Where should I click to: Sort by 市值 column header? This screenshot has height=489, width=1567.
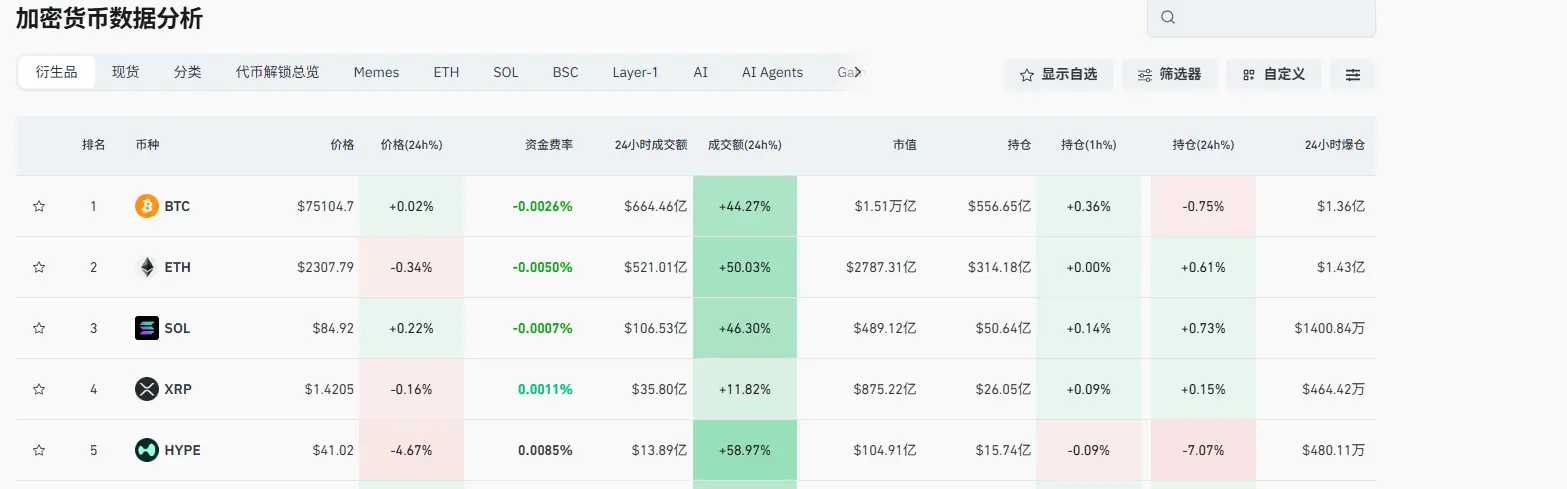coord(905,145)
